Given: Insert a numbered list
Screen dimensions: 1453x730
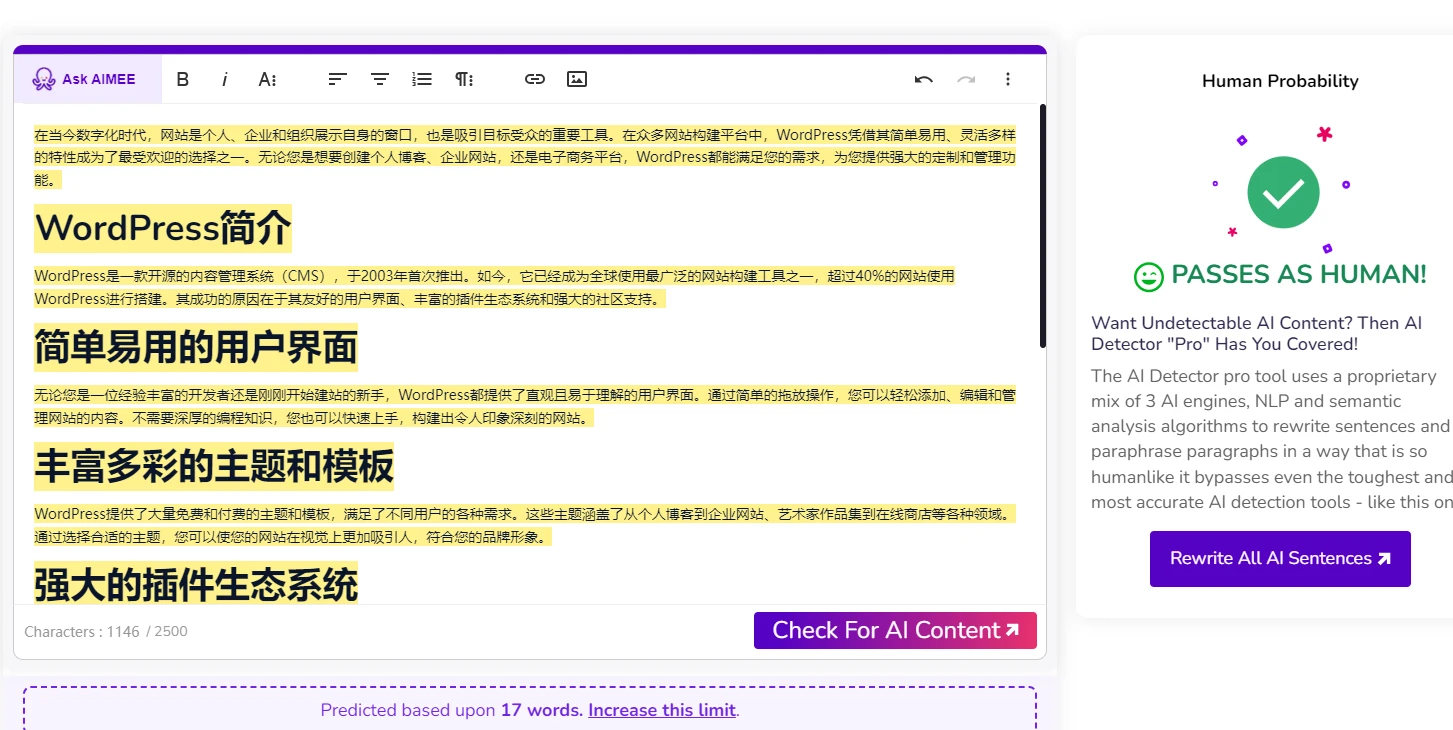Looking at the screenshot, I should [422, 79].
